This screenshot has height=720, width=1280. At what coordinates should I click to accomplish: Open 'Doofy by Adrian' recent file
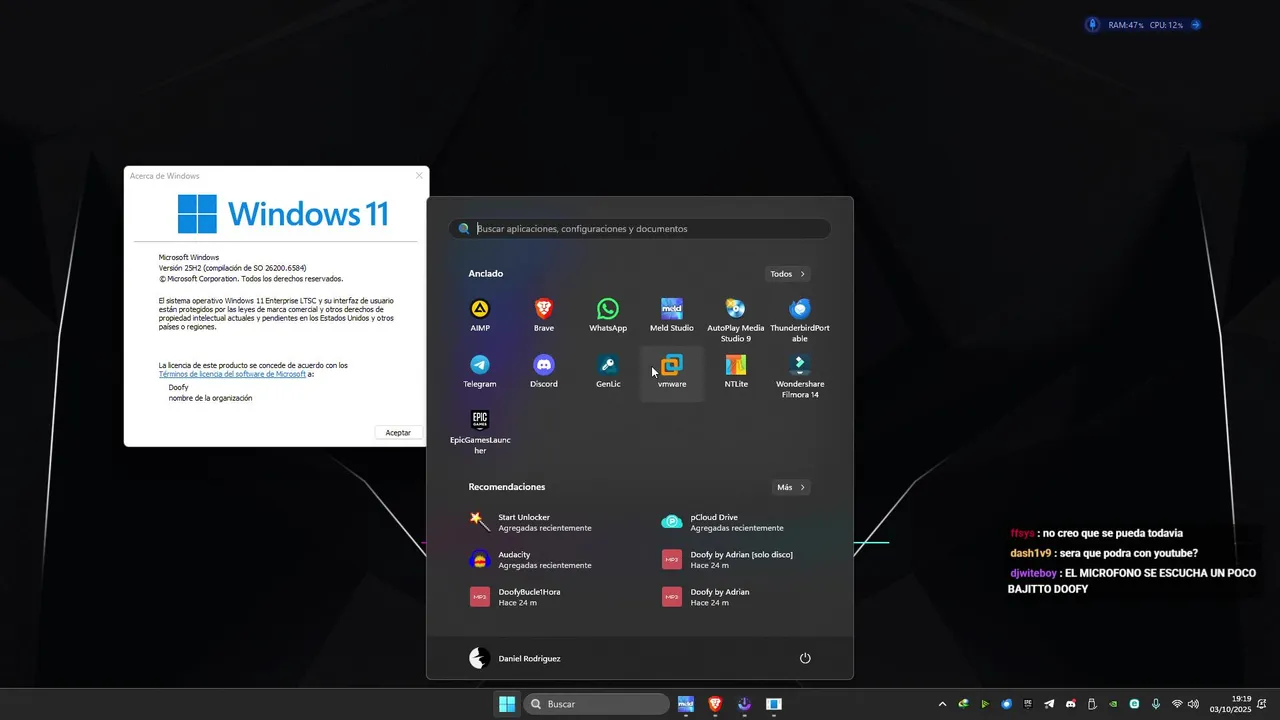[736, 596]
